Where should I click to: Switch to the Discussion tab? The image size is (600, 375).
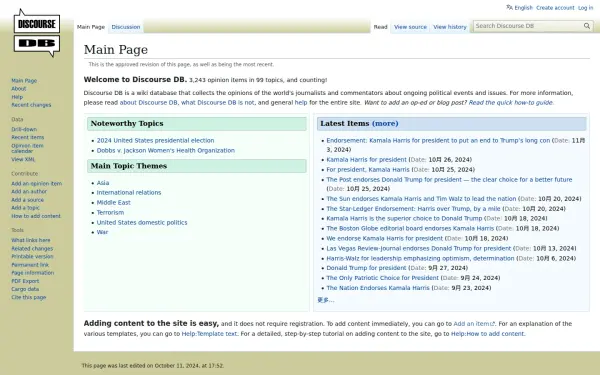pos(126,27)
